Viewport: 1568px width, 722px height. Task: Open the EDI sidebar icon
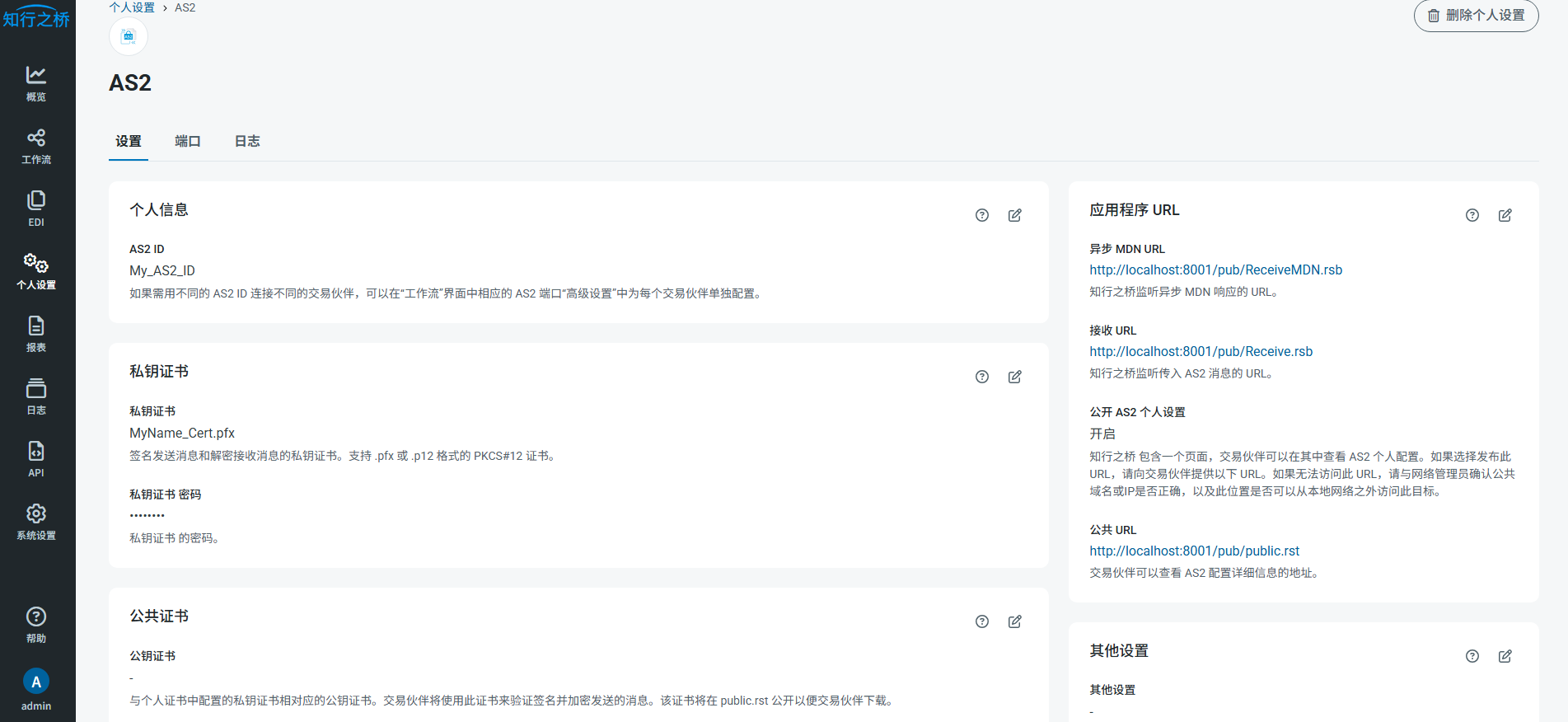[36, 209]
